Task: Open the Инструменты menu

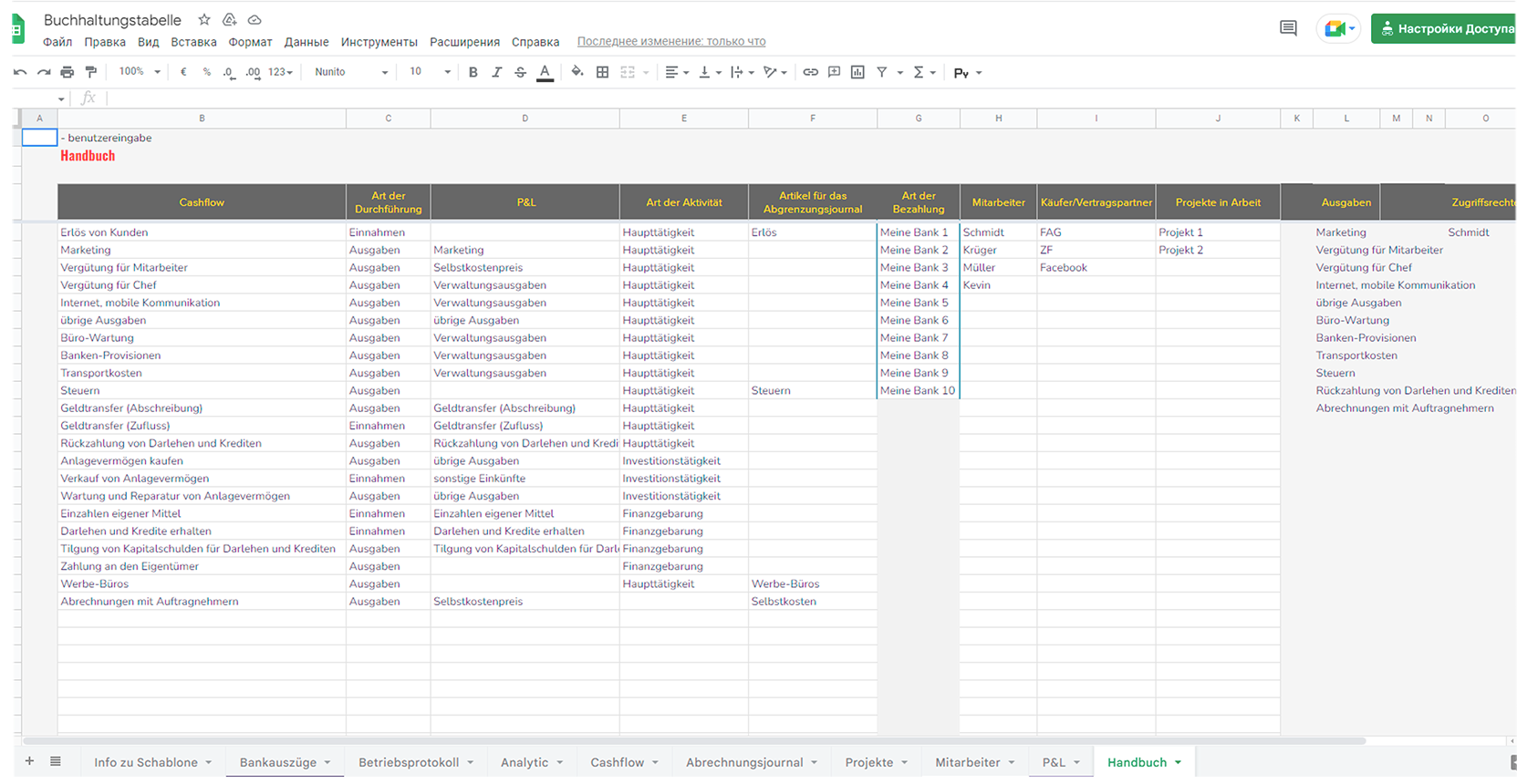Action: coord(379,42)
